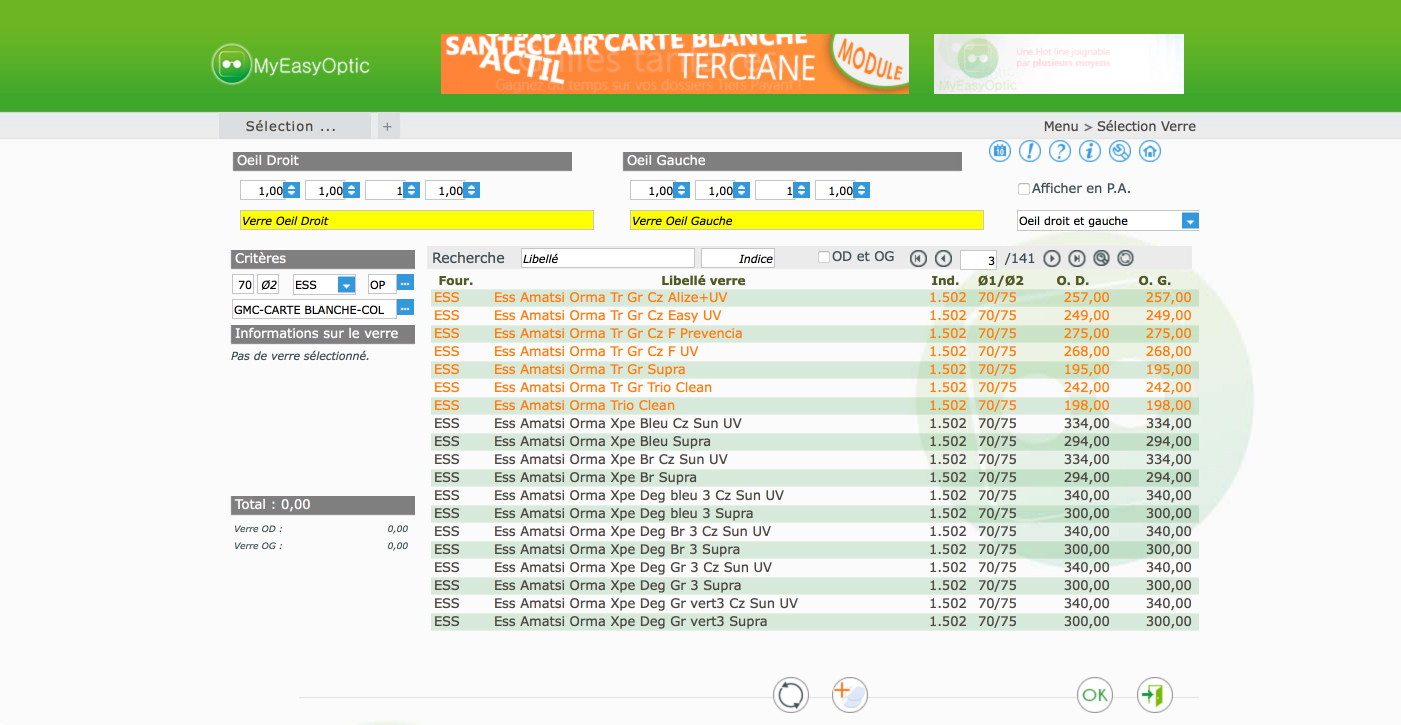Open help with the question mark icon
Viewport: 1401px width, 725px height.
coord(1060,151)
